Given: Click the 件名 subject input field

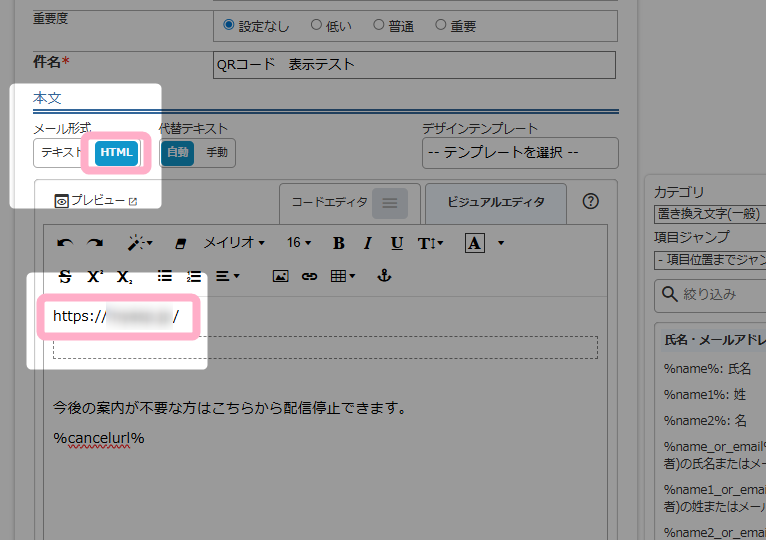Looking at the screenshot, I should [415, 65].
